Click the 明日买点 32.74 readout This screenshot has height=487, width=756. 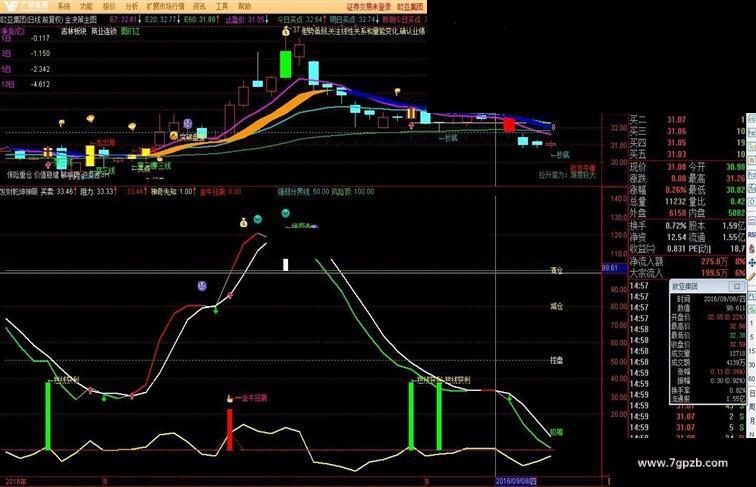(x=353, y=20)
